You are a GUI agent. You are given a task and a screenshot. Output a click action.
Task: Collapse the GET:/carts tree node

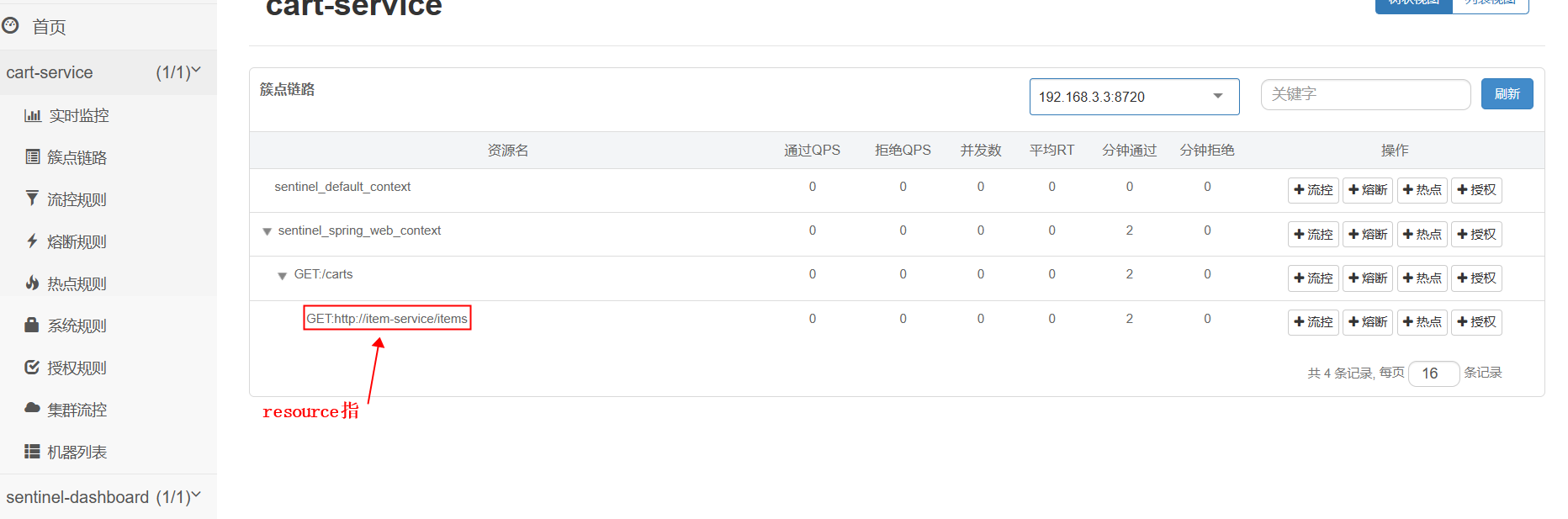(283, 276)
